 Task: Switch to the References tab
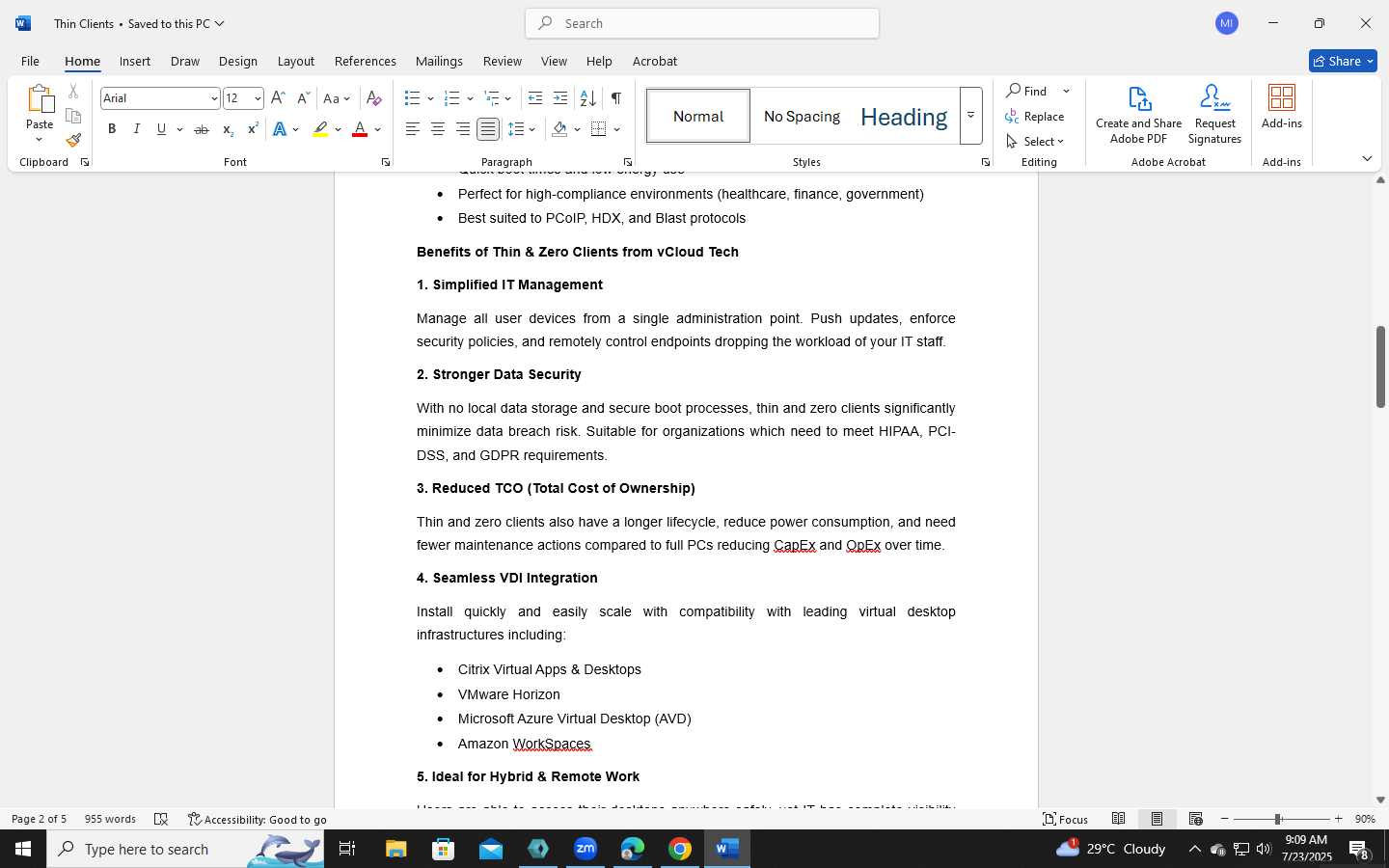pyautogui.click(x=365, y=61)
